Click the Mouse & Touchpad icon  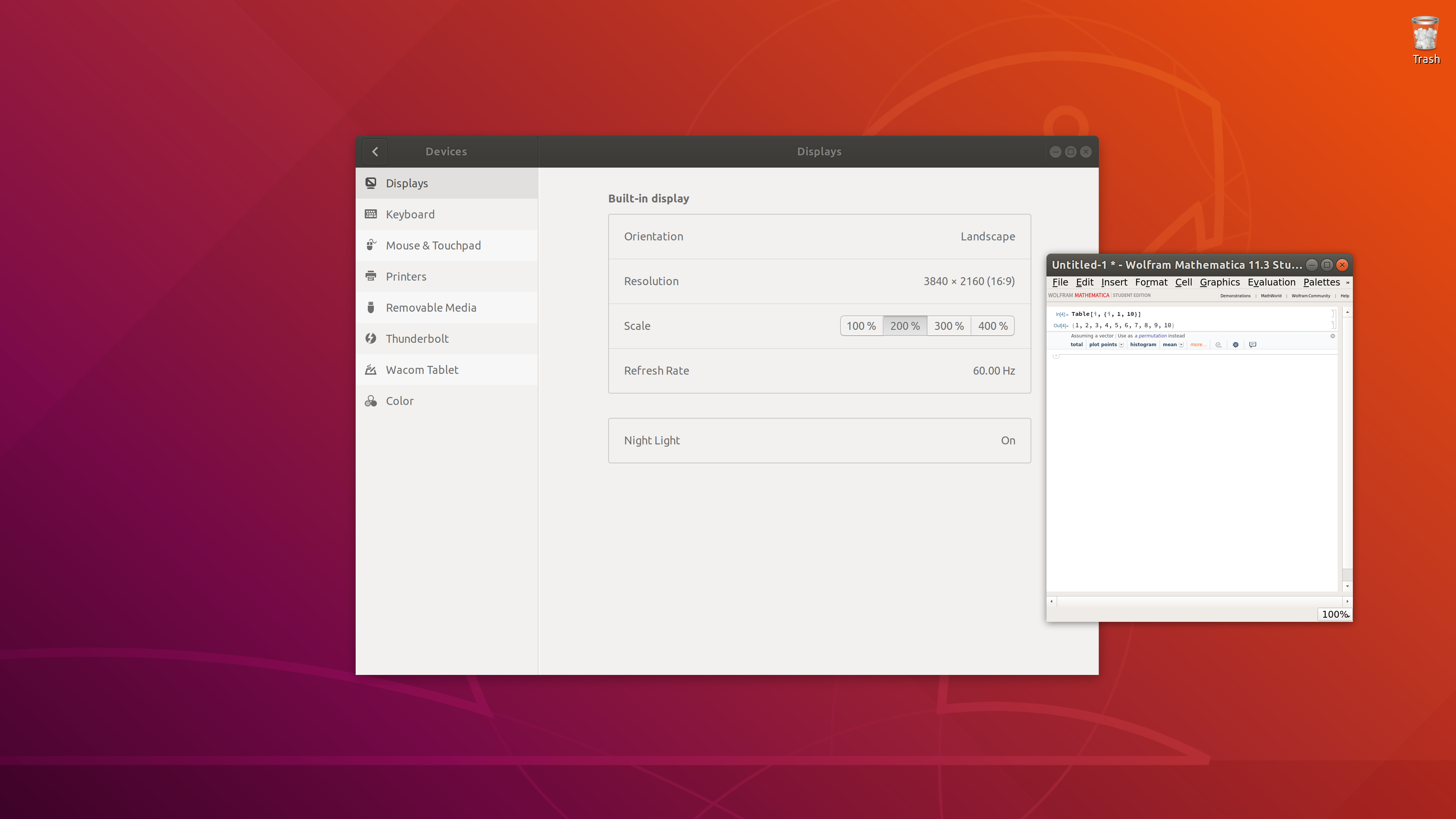(370, 245)
